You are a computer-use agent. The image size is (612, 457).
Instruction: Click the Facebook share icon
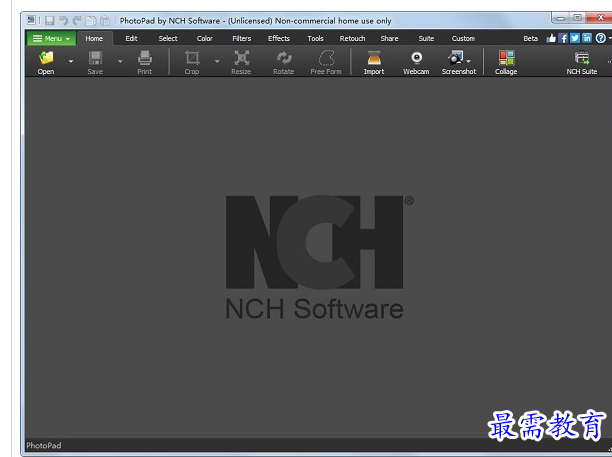pos(563,38)
